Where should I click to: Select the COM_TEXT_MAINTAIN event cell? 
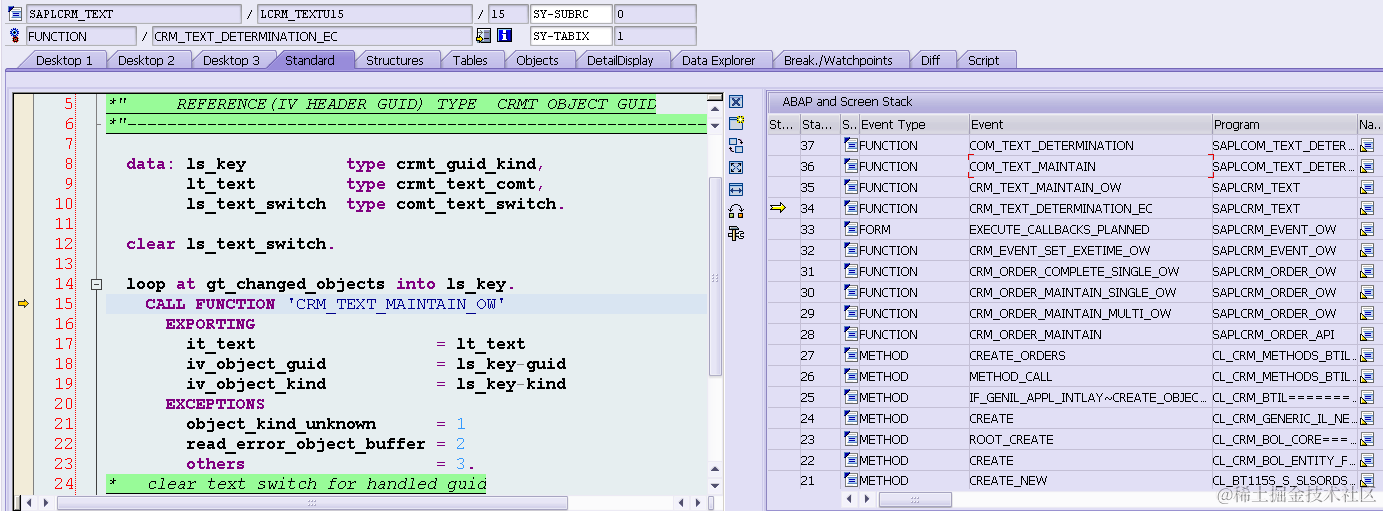click(x=1089, y=167)
